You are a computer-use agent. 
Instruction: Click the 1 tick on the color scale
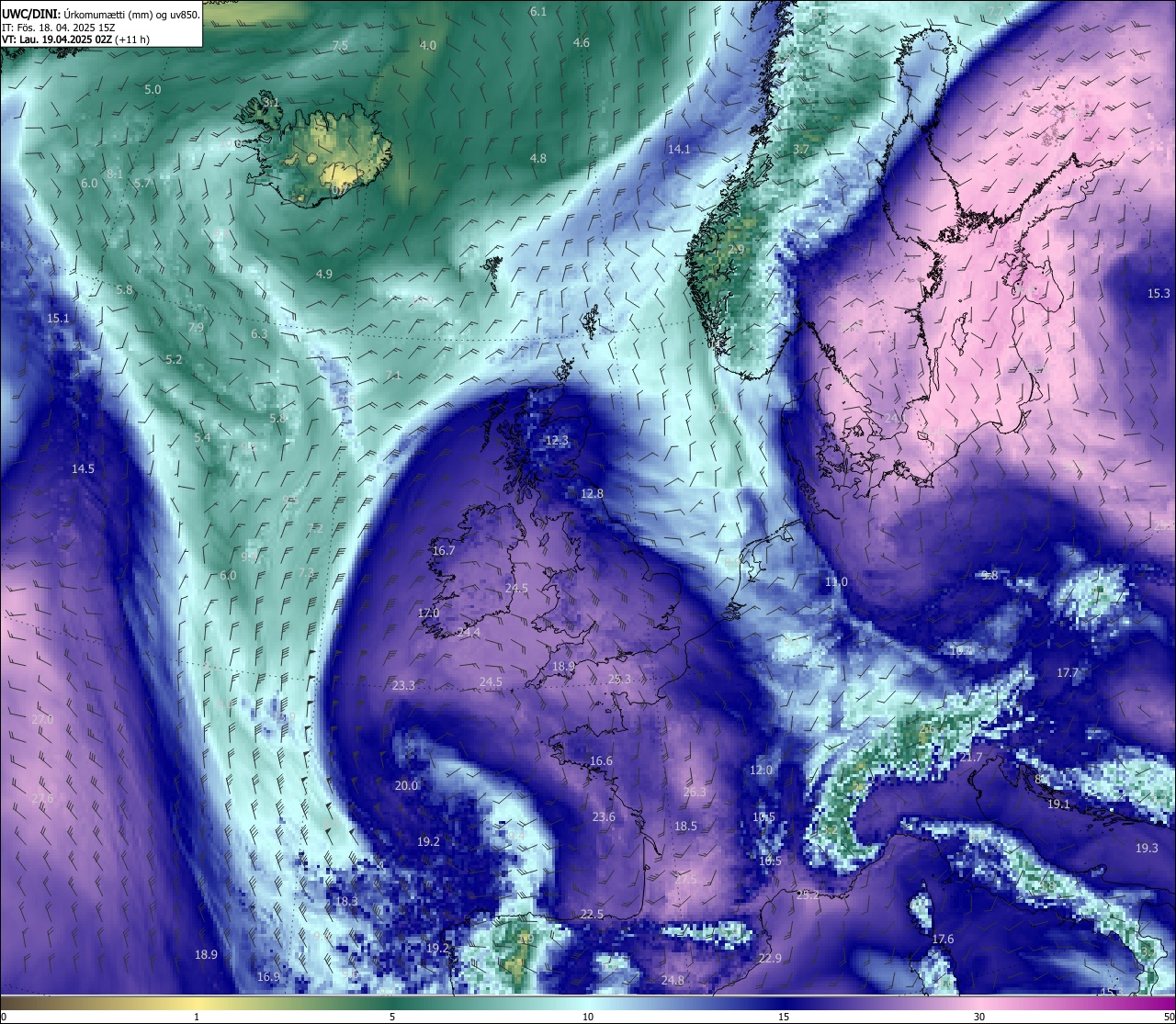coord(196,1017)
